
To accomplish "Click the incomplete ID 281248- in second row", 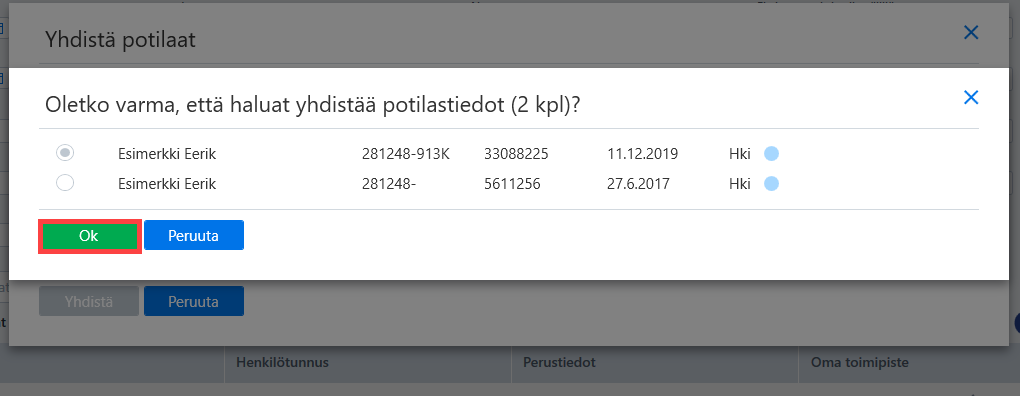I will tap(388, 184).
